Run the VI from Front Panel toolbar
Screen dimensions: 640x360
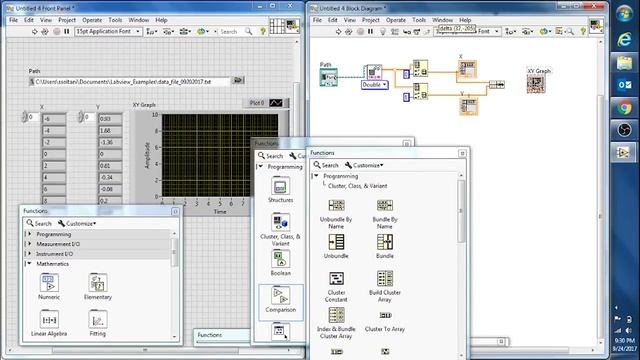[35, 31]
